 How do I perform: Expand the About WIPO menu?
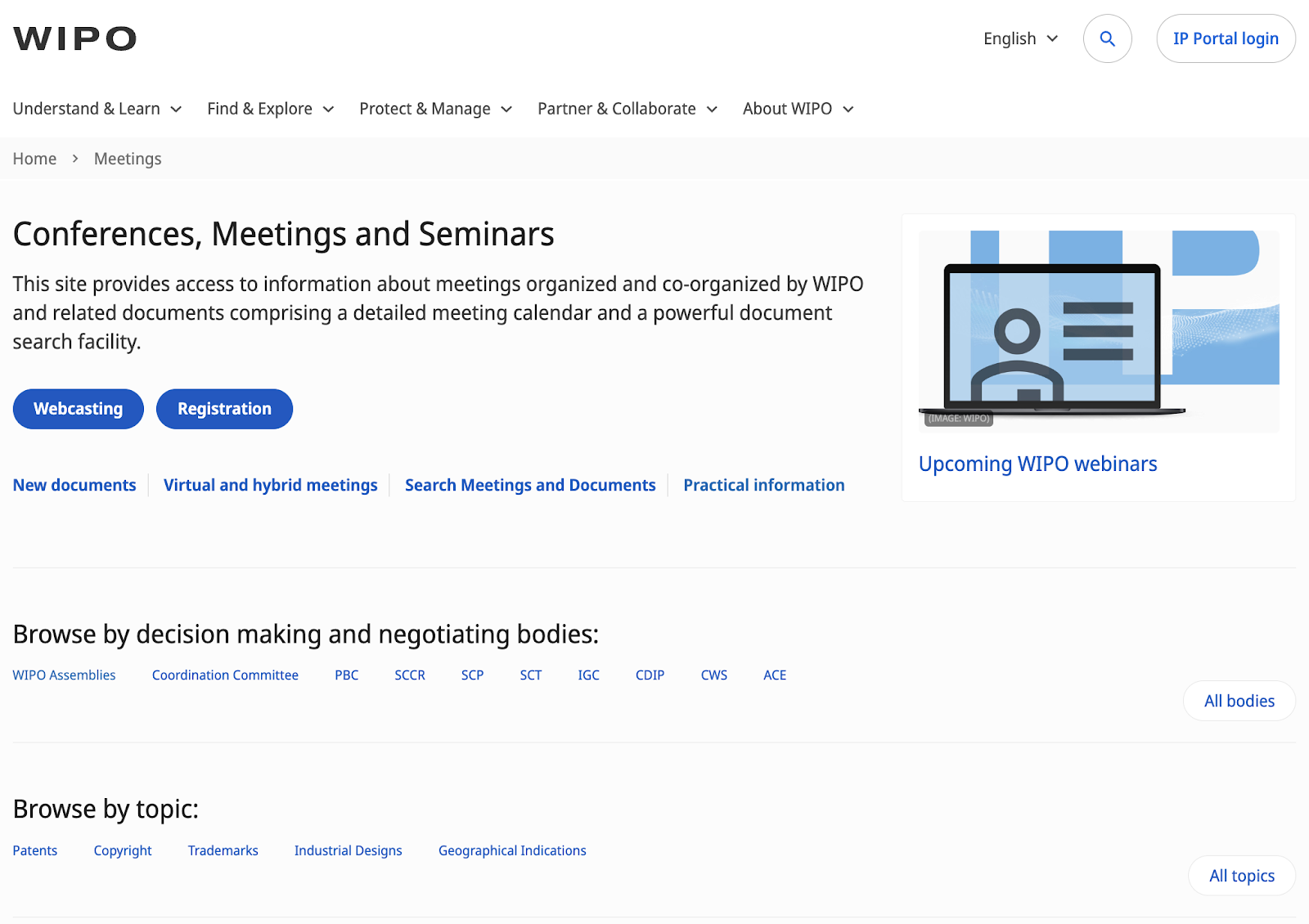pyautogui.click(x=798, y=109)
